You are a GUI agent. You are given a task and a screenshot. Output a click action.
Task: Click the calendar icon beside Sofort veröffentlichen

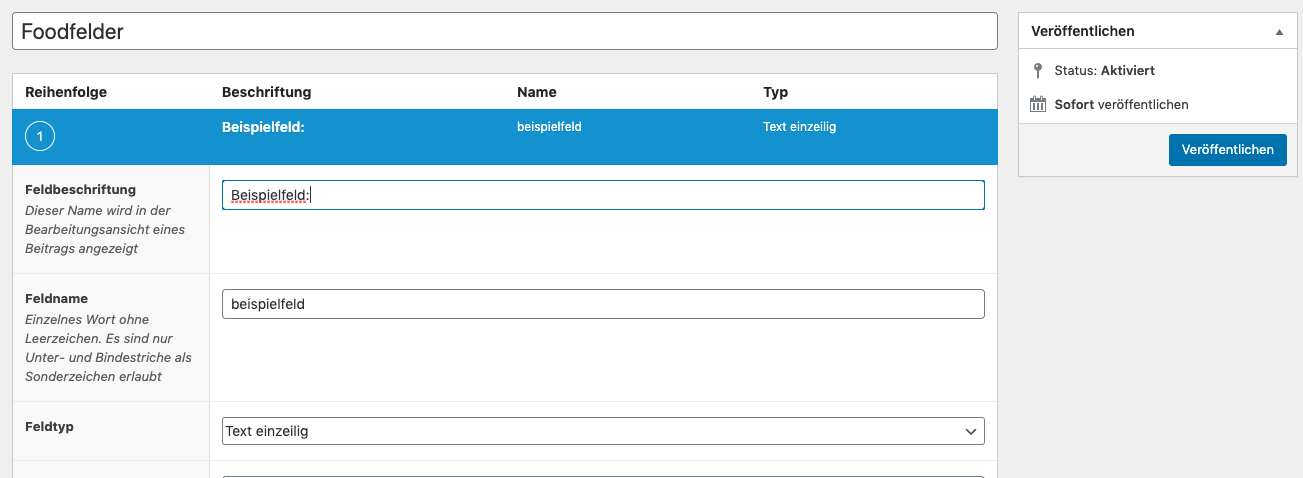pos(1038,104)
